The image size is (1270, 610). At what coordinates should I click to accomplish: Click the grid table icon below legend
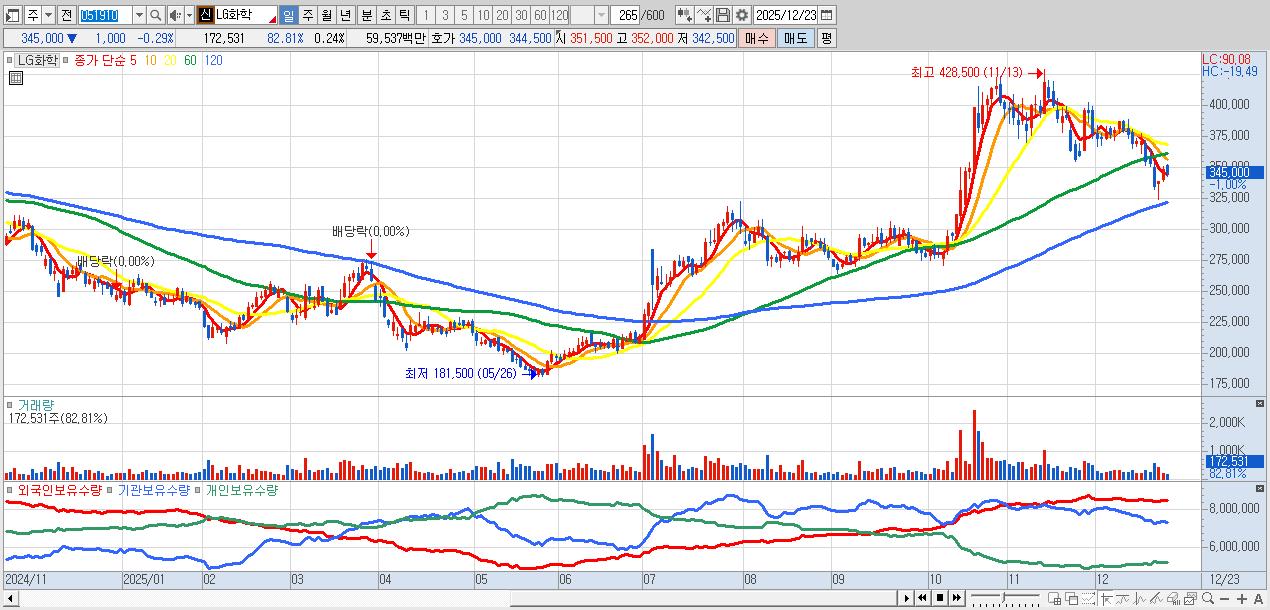[16, 78]
